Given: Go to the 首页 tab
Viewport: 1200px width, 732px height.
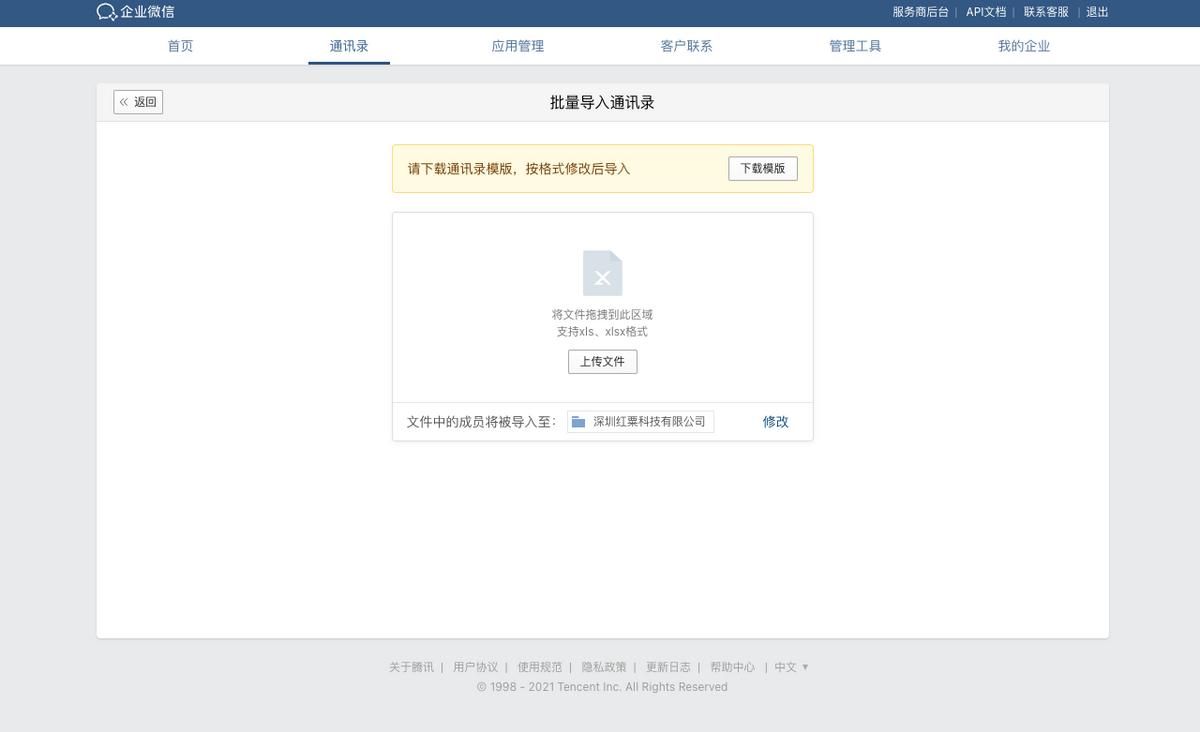Looking at the screenshot, I should click(x=180, y=45).
